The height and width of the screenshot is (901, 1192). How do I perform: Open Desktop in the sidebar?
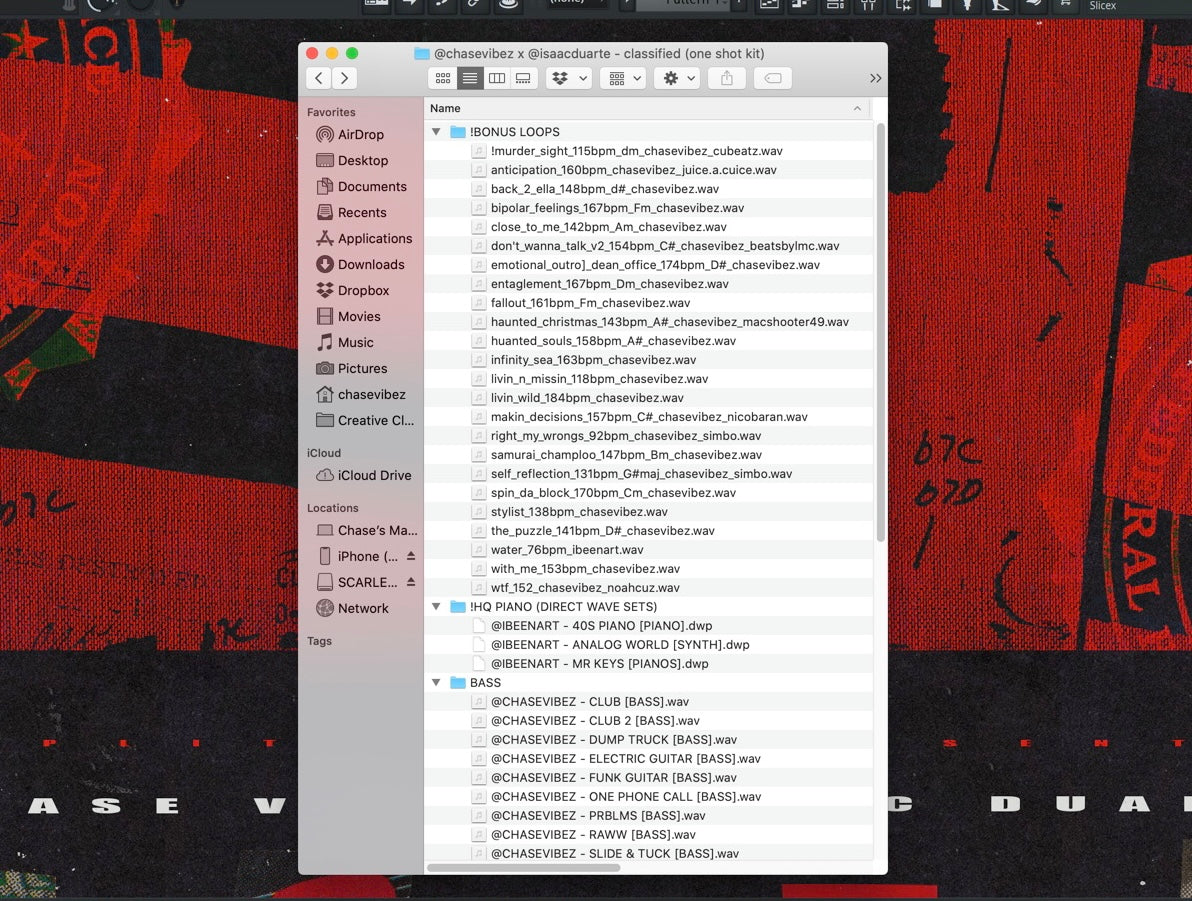pos(363,160)
